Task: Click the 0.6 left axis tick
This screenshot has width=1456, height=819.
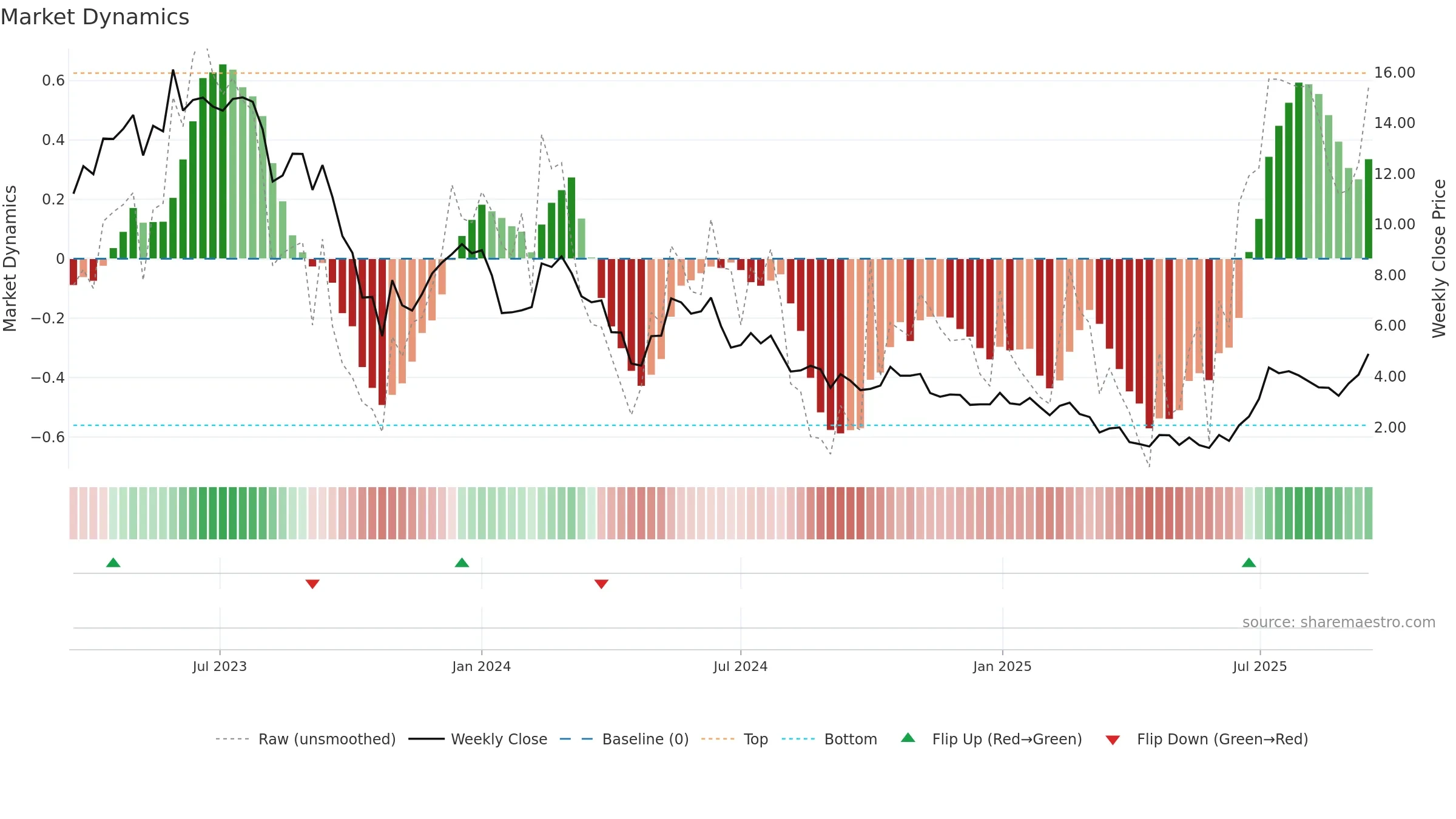Action: pyautogui.click(x=53, y=81)
